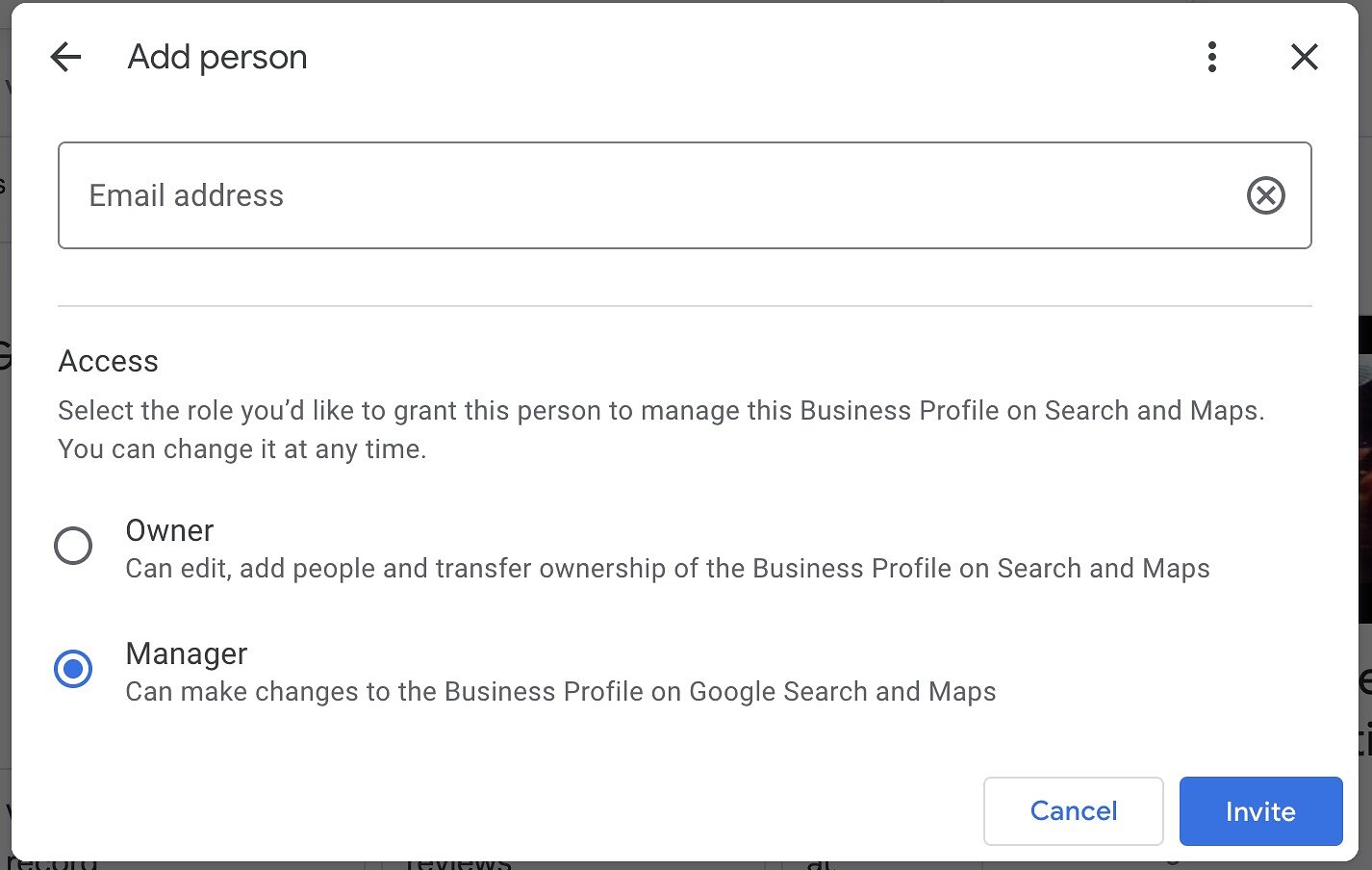Go back using the left arrow icon
1372x870 pixels.
pos(65,57)
